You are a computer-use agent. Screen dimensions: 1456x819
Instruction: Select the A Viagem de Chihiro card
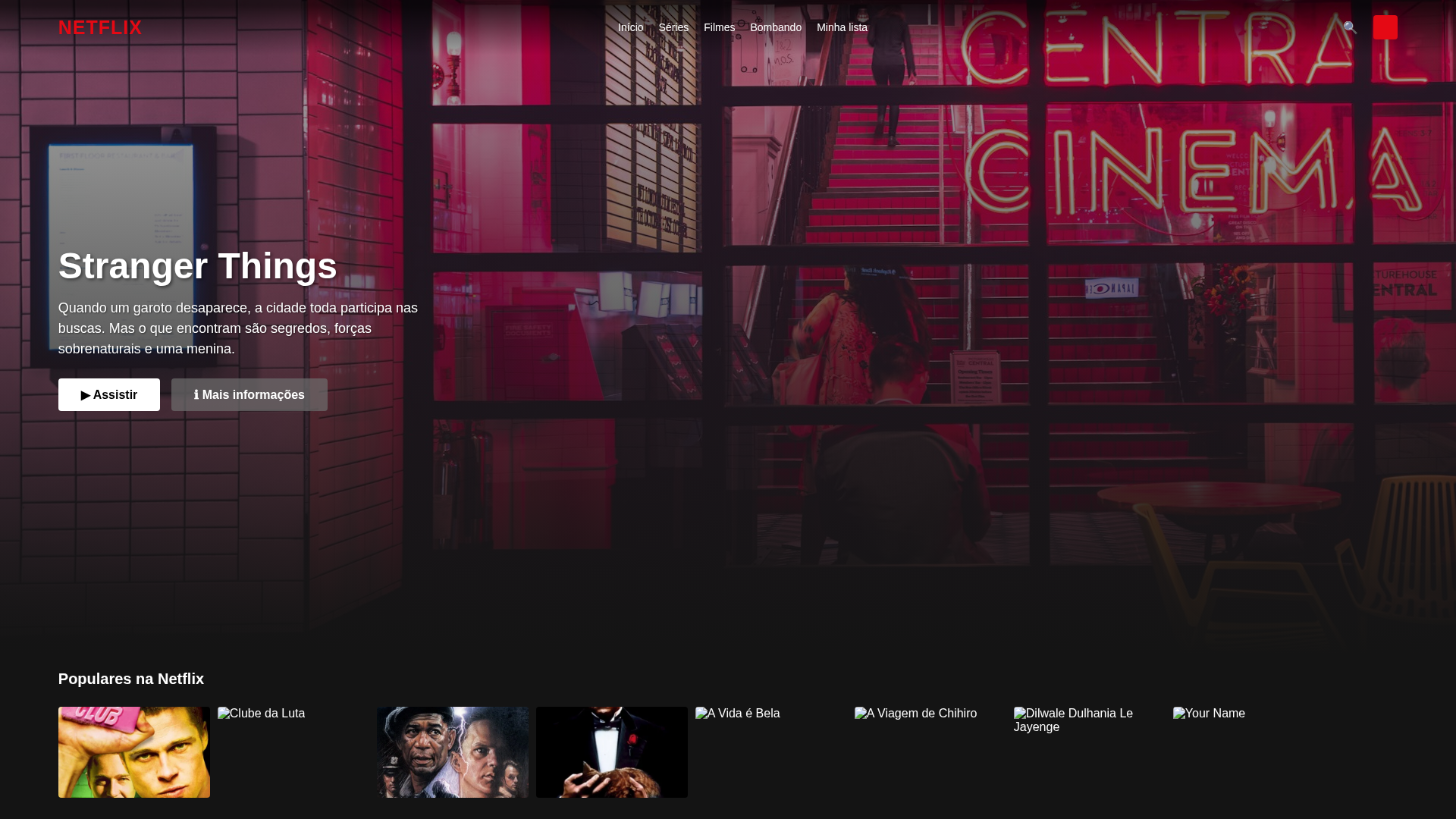coord(930,752)
